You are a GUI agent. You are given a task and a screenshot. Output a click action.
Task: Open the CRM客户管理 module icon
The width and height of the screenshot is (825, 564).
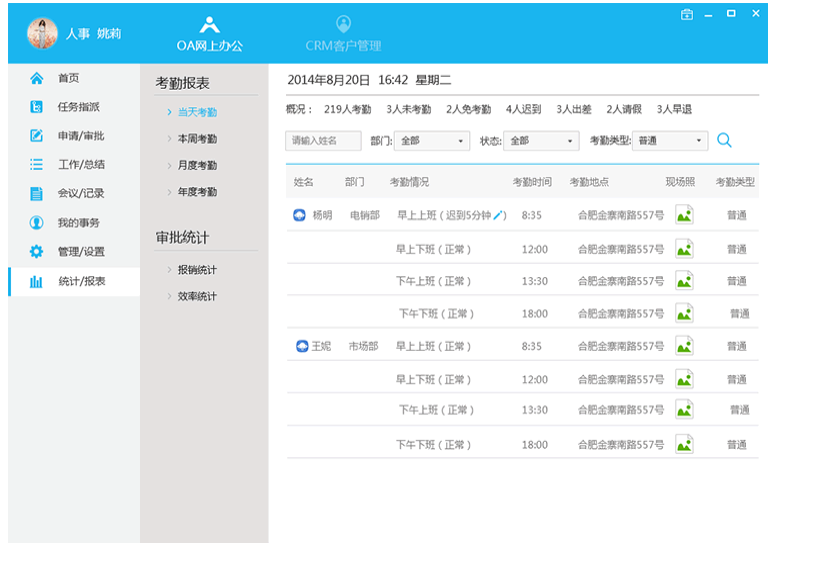[x=344, y=24]
